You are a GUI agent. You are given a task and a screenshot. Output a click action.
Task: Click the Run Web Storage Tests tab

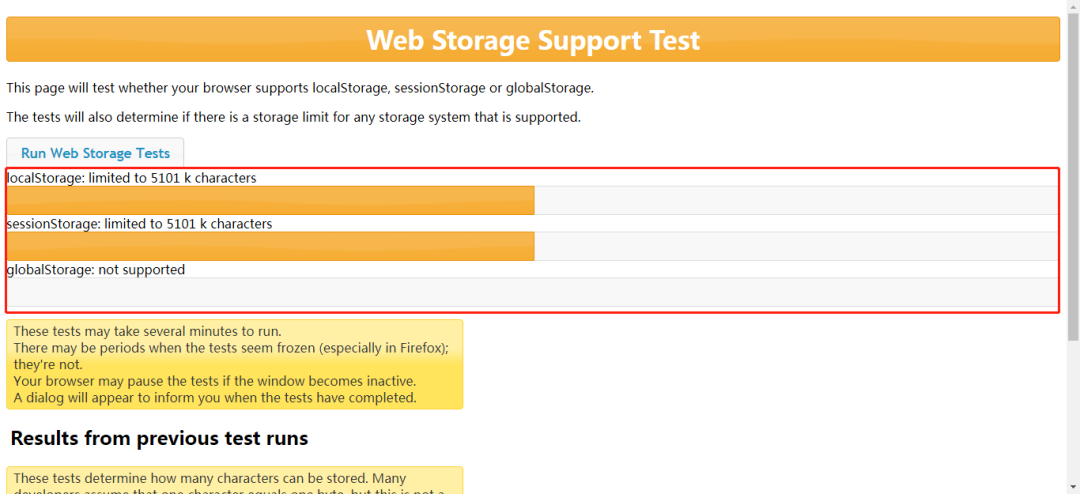click(x=95, y=153)
